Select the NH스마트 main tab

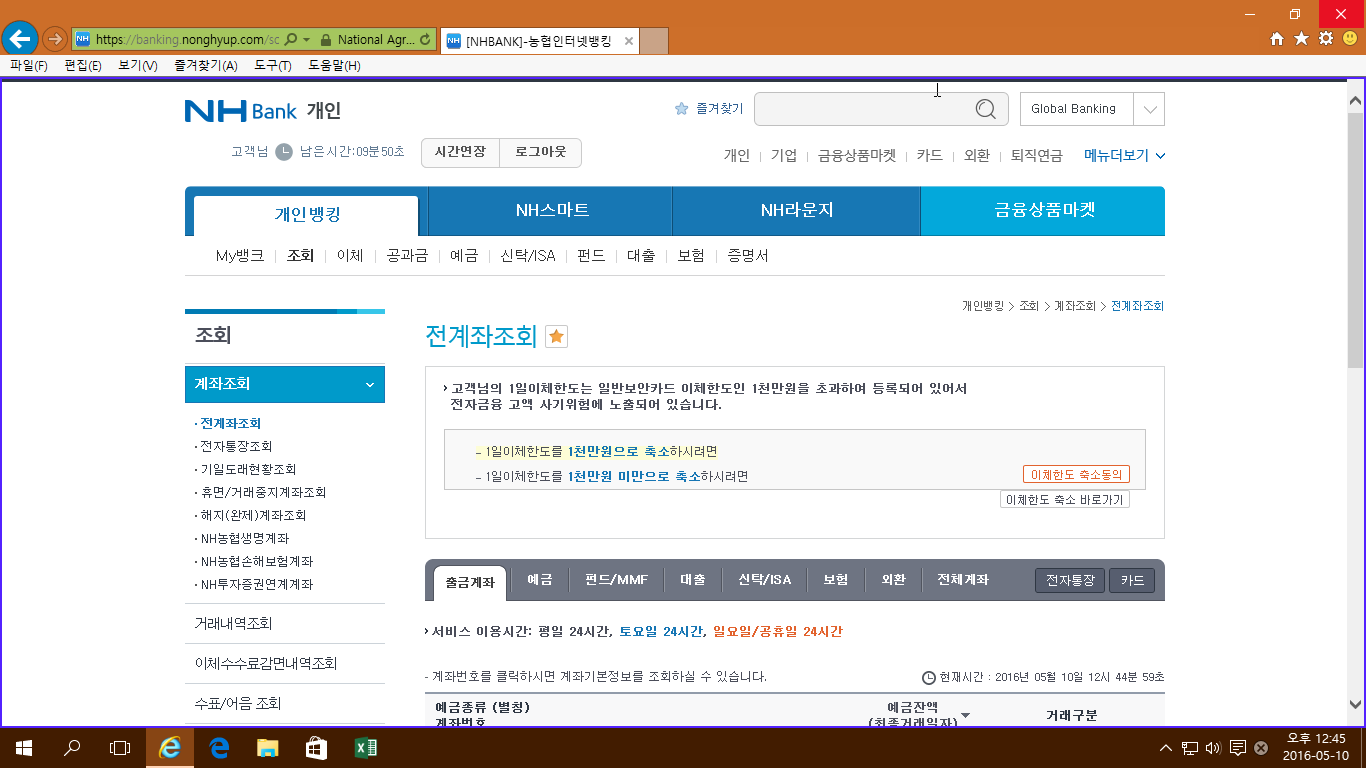[x=551, y=210]
